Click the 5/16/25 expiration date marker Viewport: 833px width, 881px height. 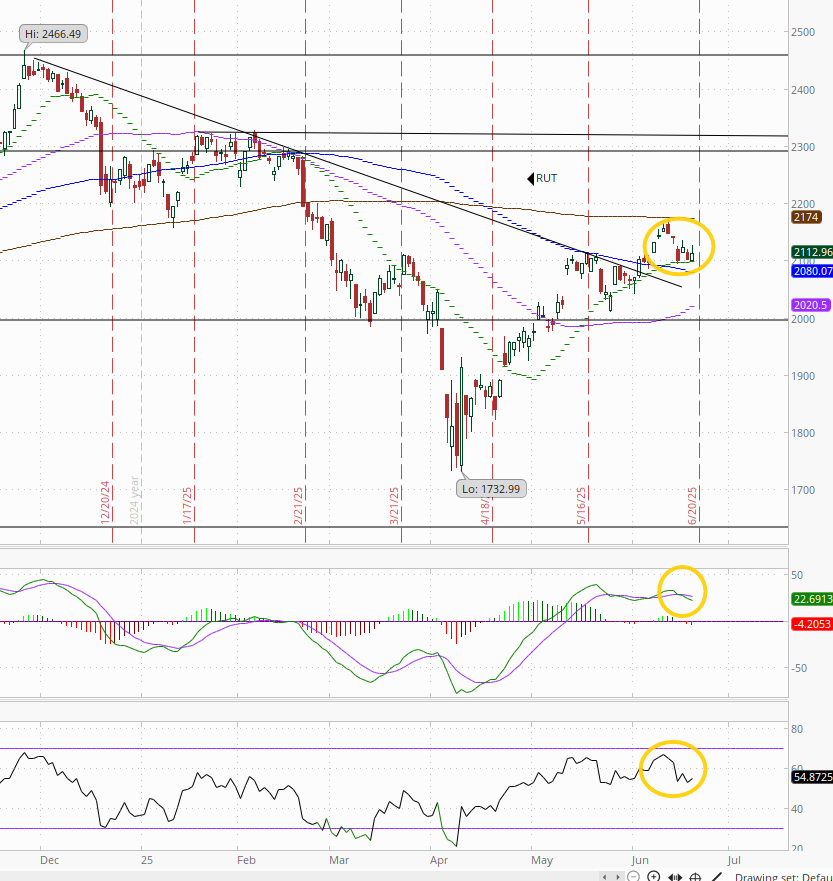click(x=581, y=506)
